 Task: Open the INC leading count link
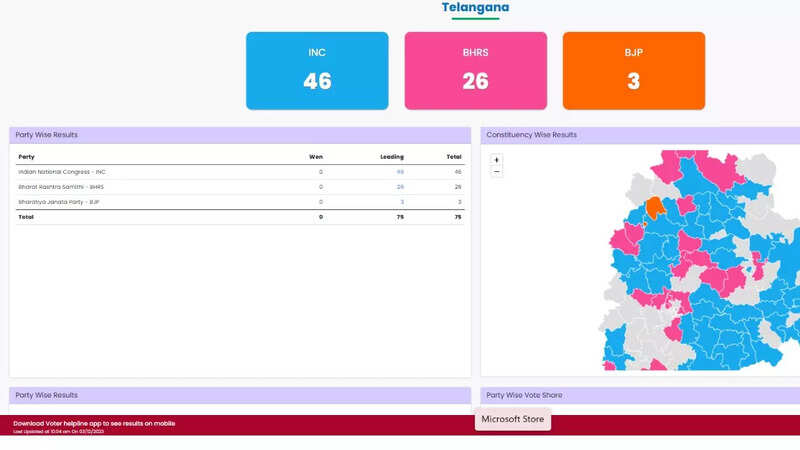pos(400,172)
